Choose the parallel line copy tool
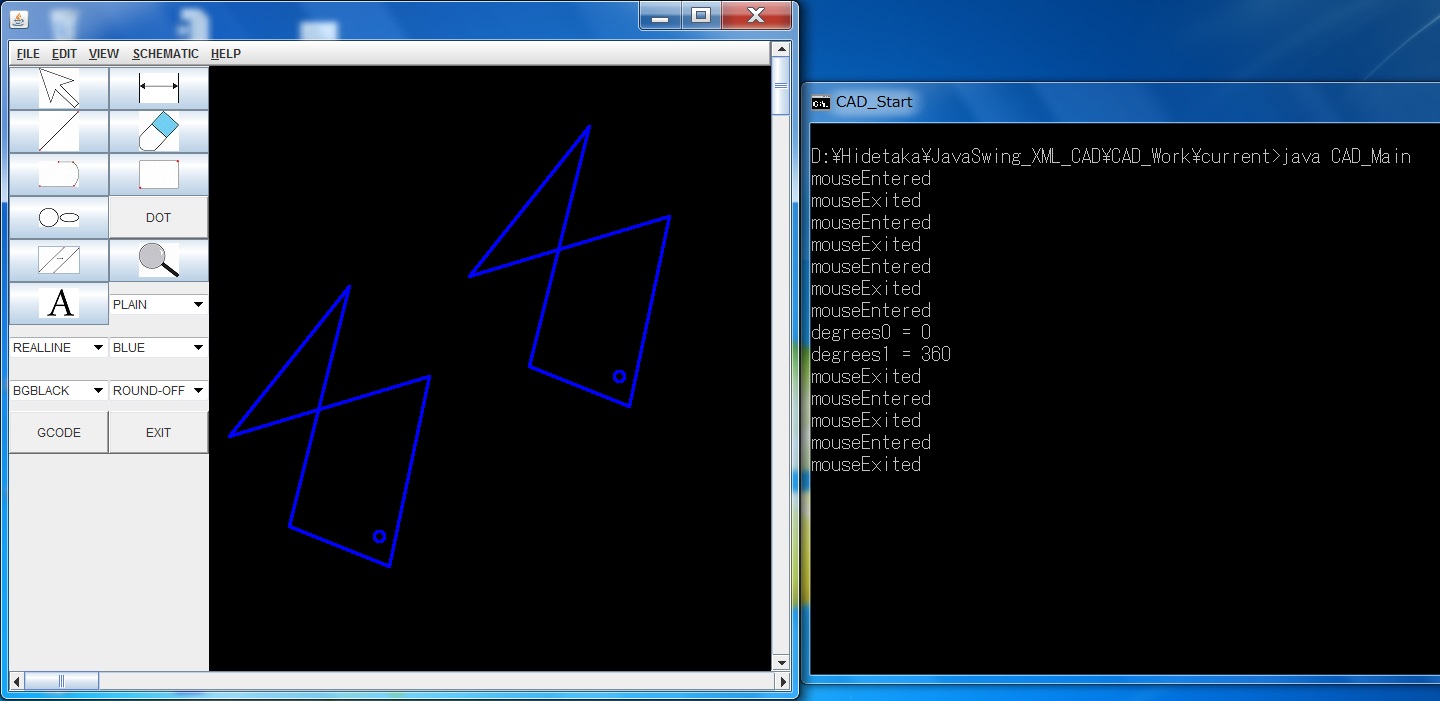The image size is (1440, 701). coord(59,260)
